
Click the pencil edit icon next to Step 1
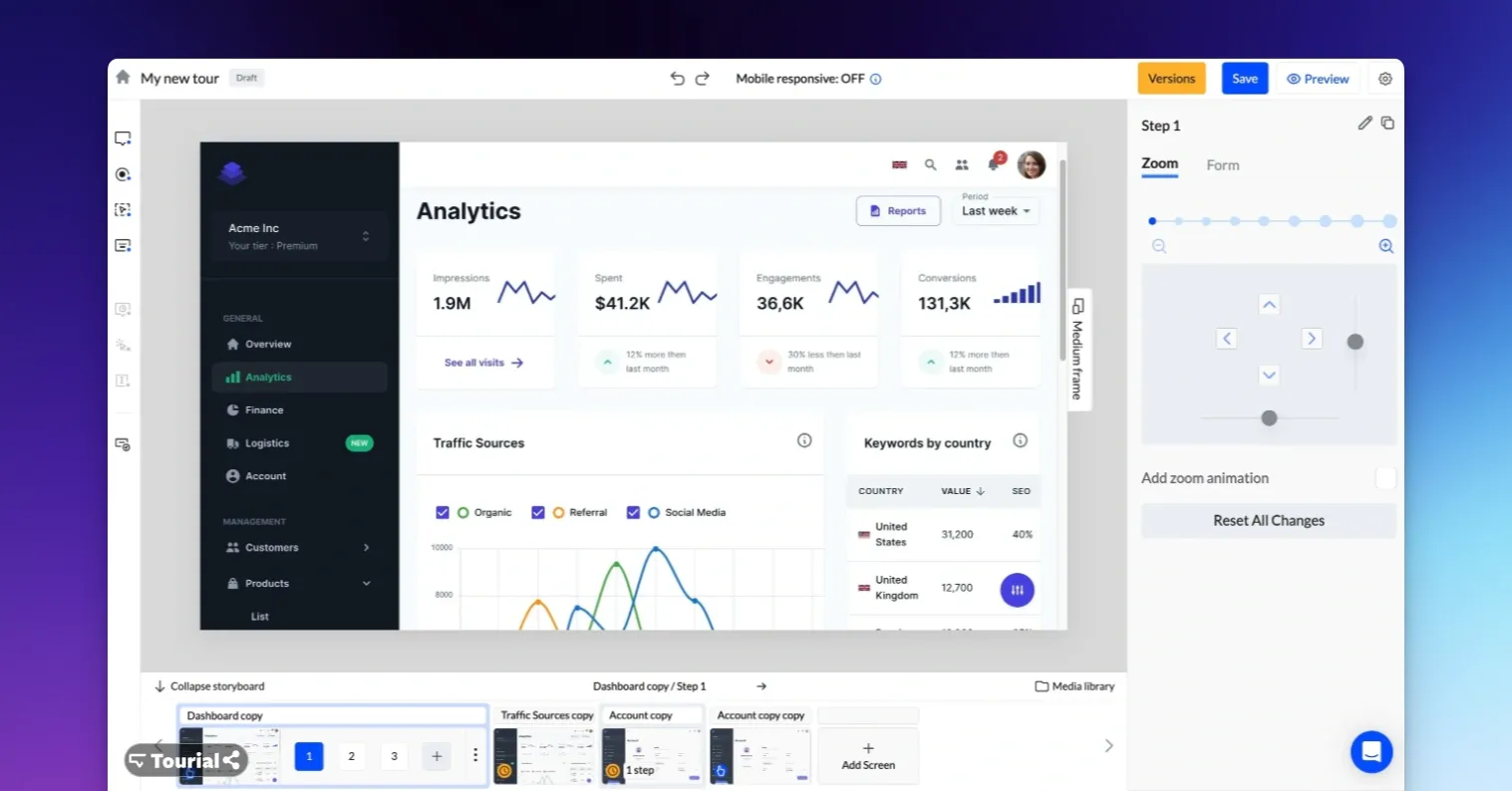point(1364,124)
